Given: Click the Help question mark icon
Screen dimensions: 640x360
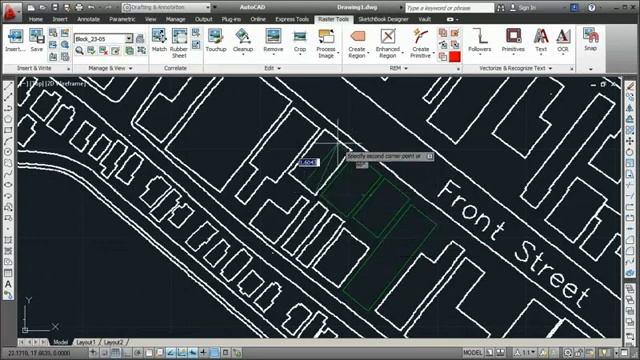Looking at the screenshot, I should coord(591,8).
